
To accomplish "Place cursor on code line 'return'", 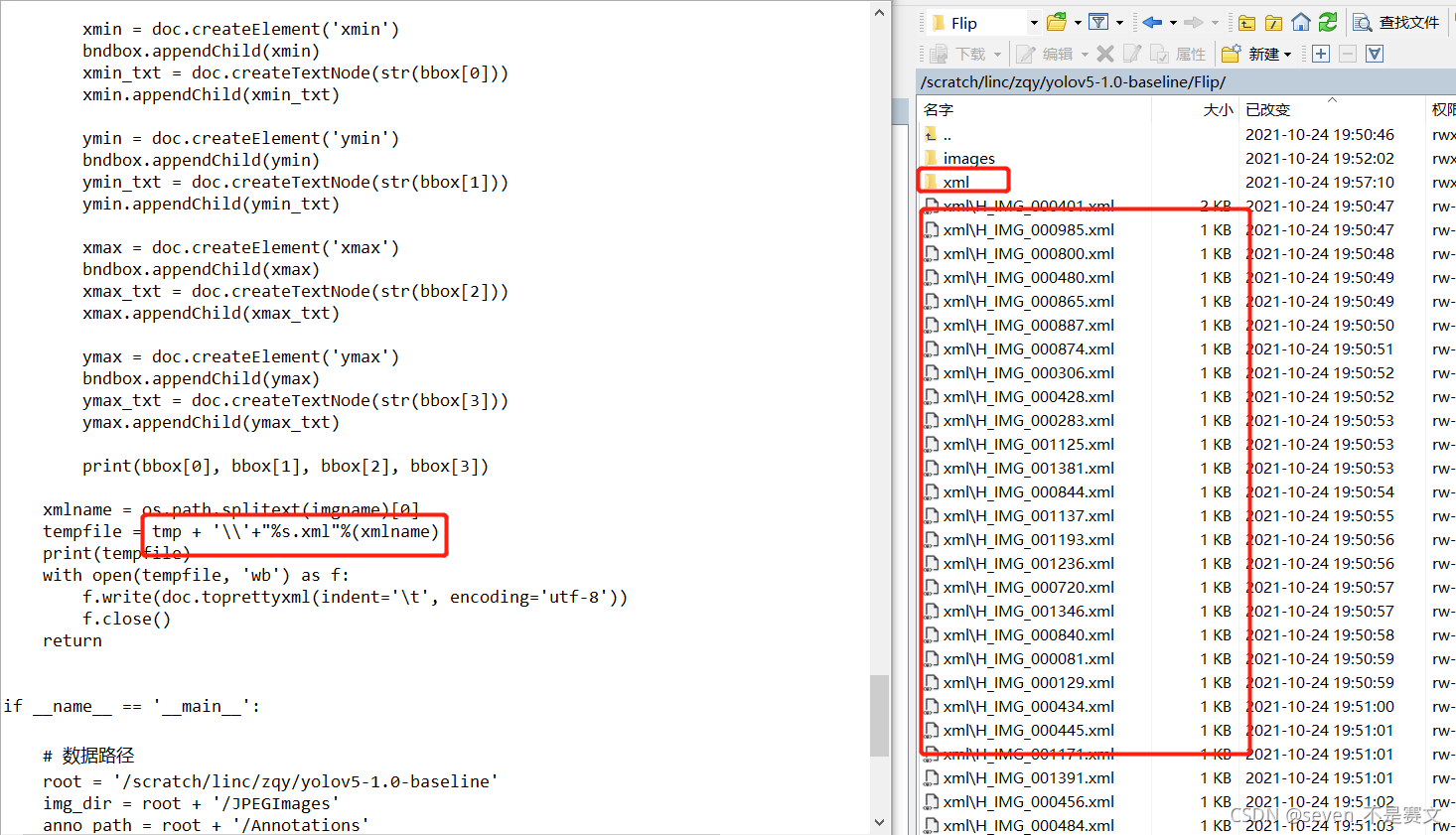I will click(x=73, y=640).
